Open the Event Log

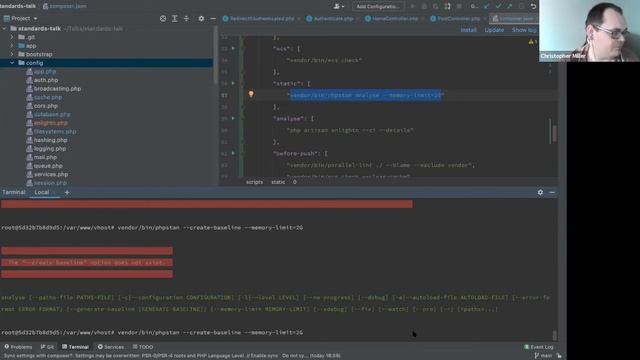(x=539, y=347)
